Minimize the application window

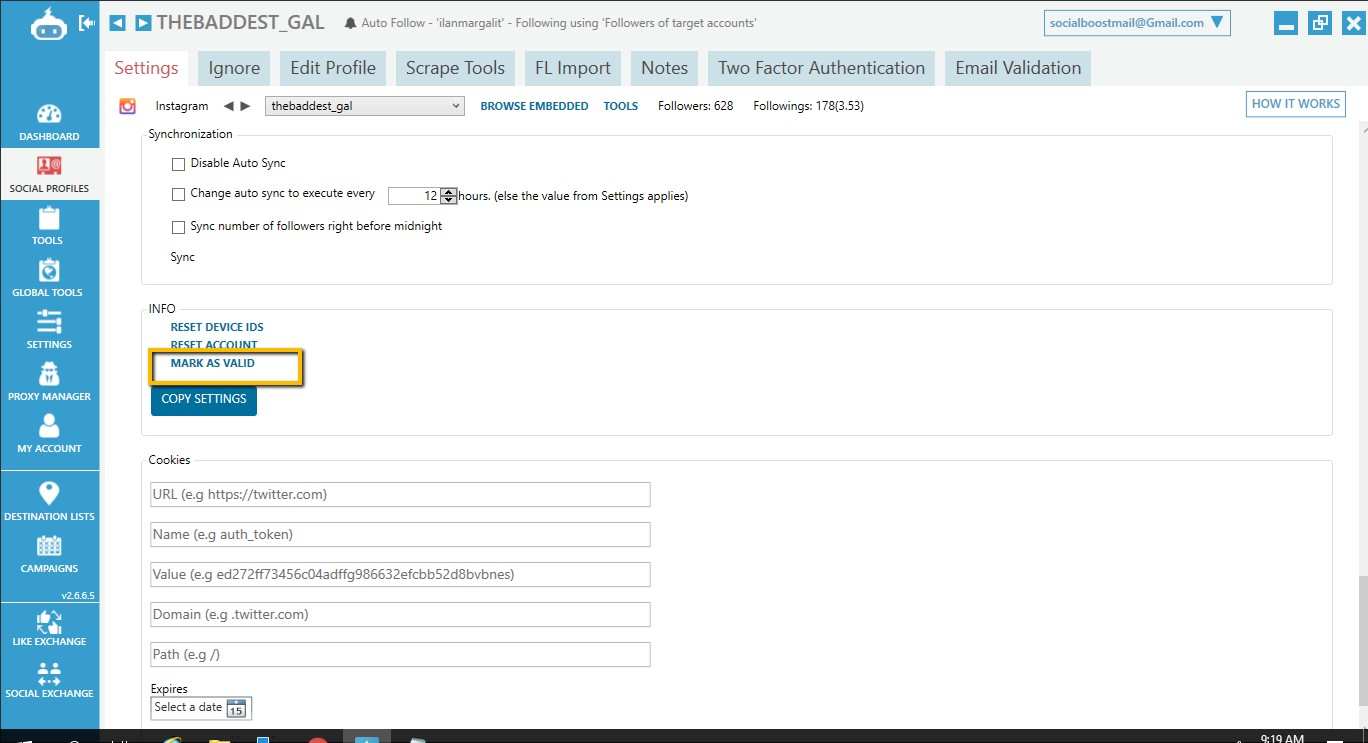coord(1287,23)
